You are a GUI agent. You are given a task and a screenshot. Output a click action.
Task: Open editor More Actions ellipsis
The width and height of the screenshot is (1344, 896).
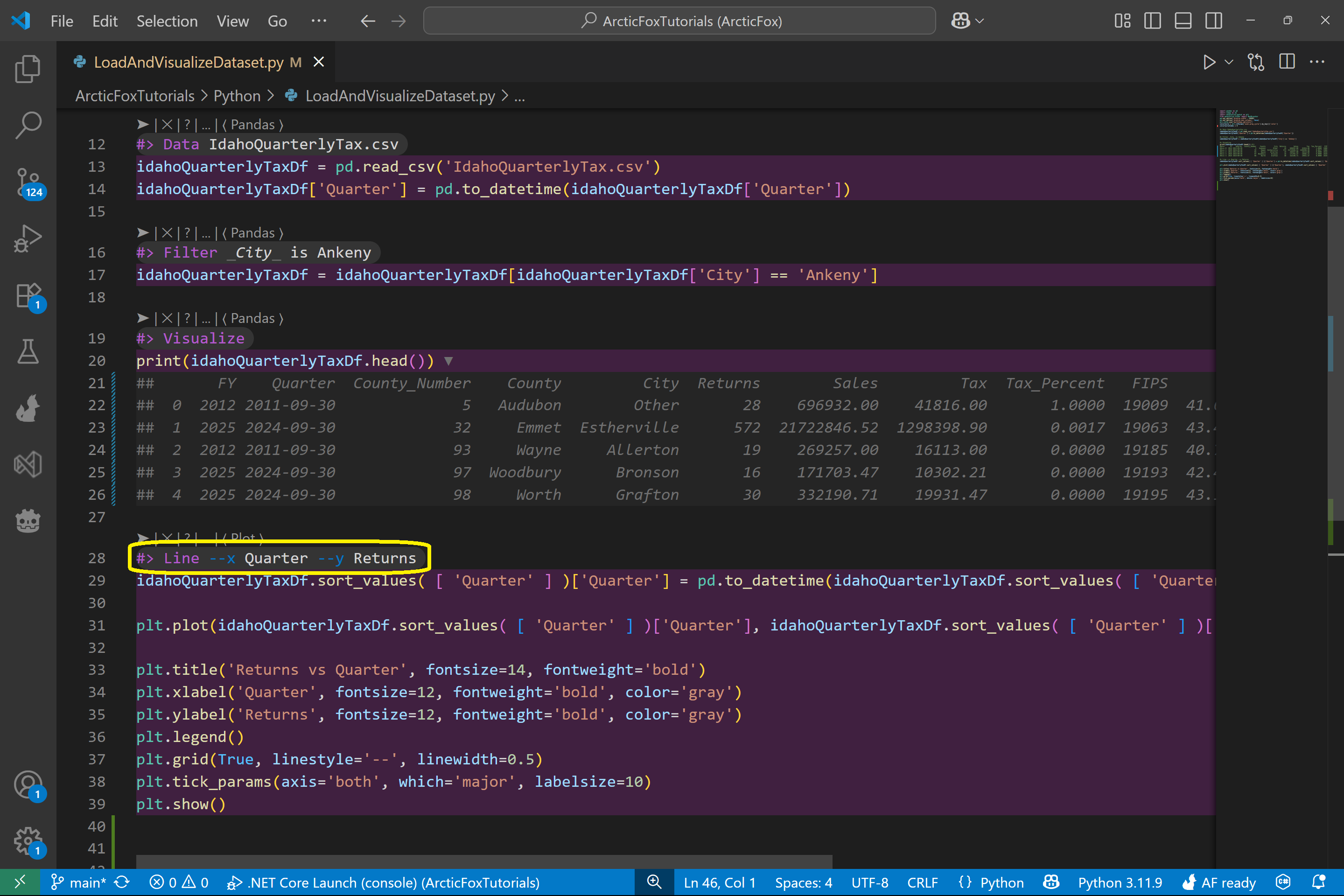point(1317,62)
